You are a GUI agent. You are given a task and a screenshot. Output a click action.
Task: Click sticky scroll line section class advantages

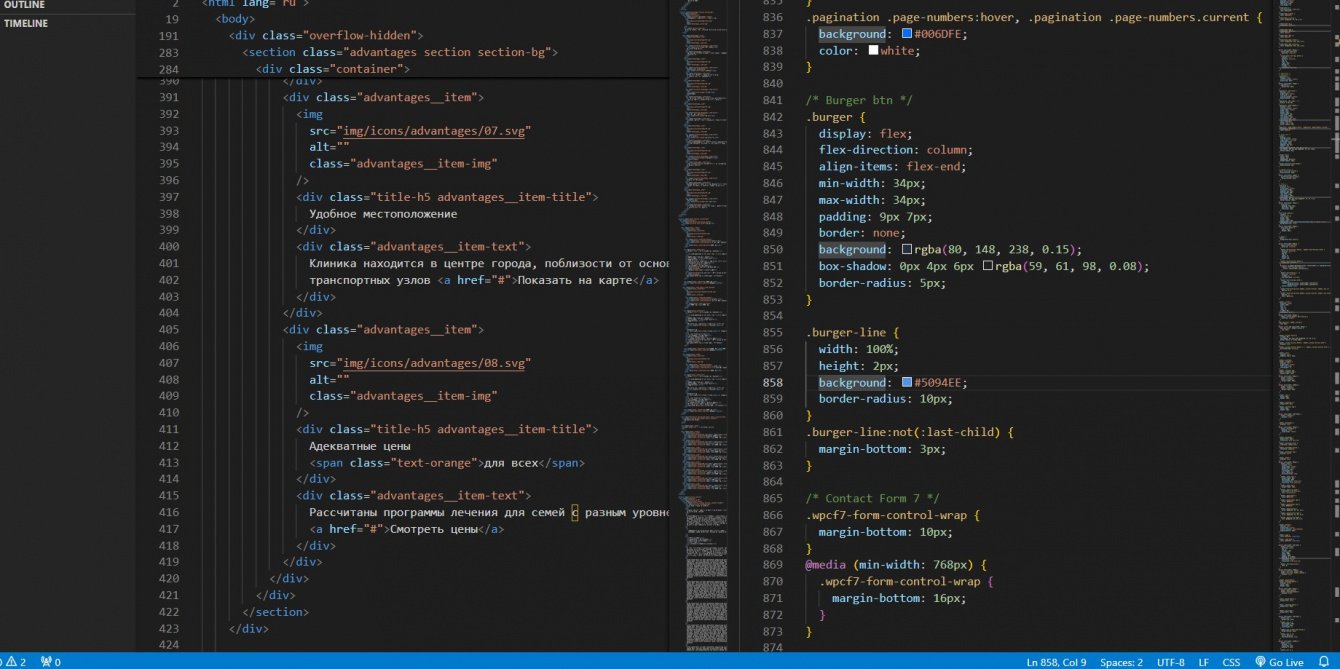[x=400, y=52]
